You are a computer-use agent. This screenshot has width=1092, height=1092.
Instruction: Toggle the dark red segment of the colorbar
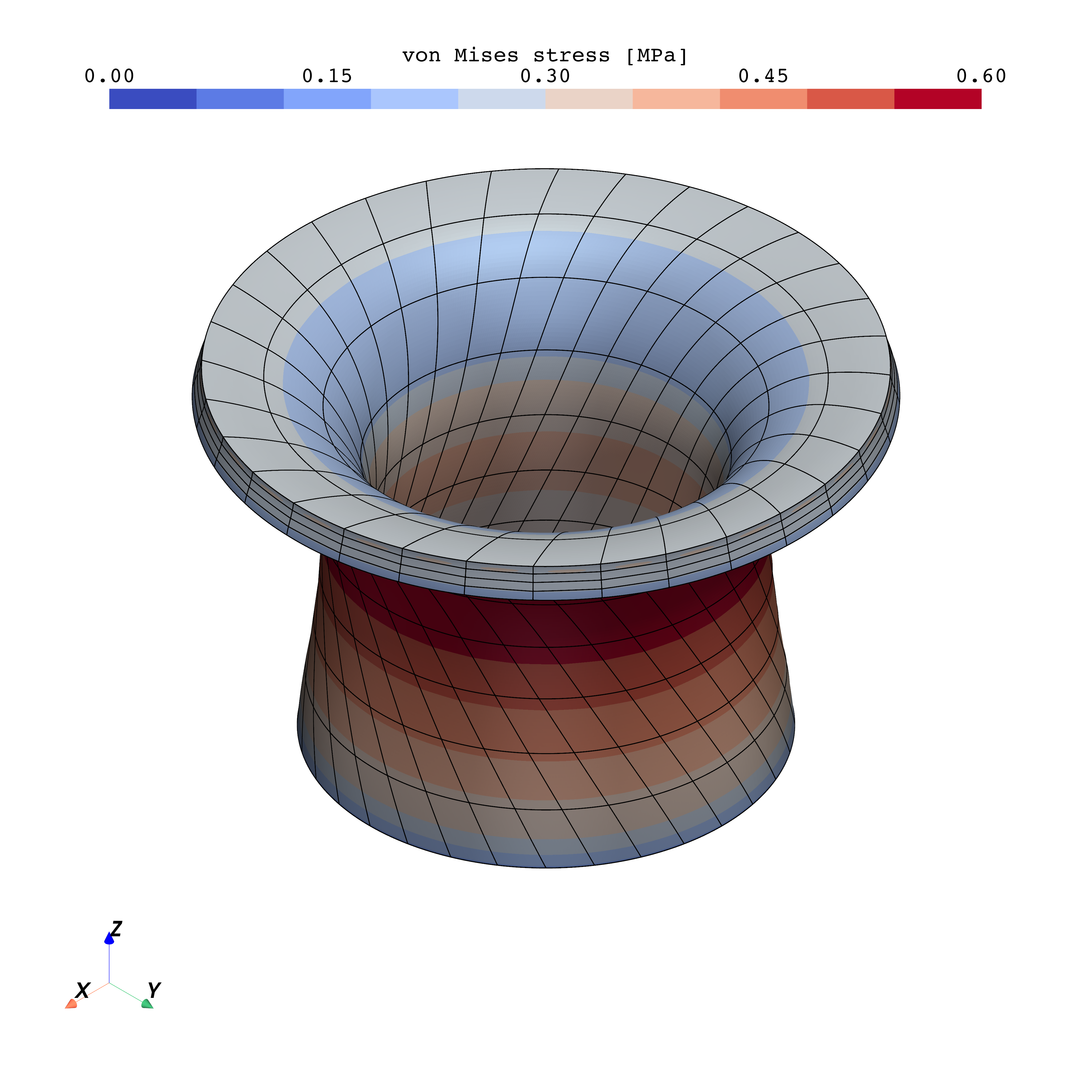[x=938, y=99]
